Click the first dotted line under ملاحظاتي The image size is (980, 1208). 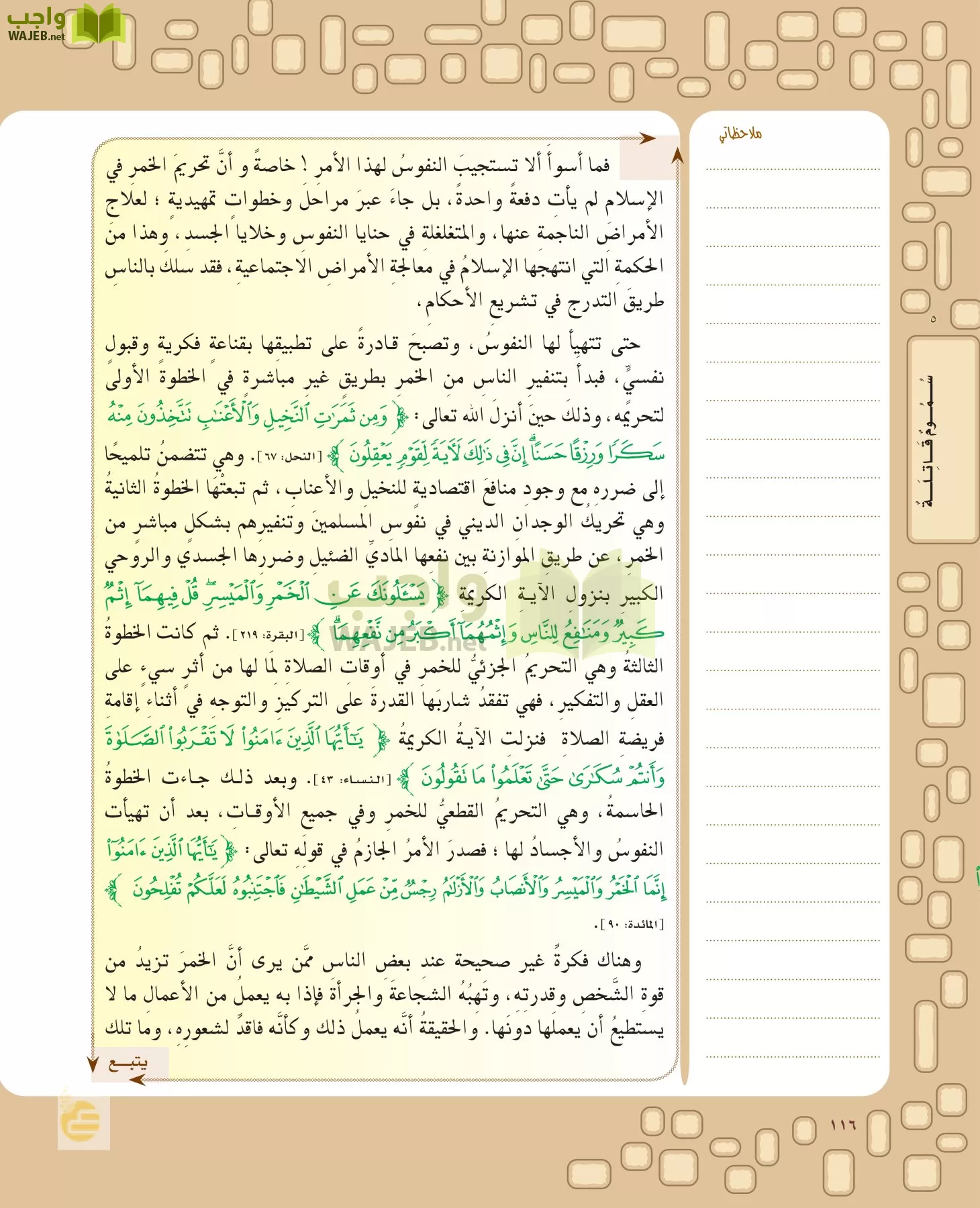[x=793, y=169]
